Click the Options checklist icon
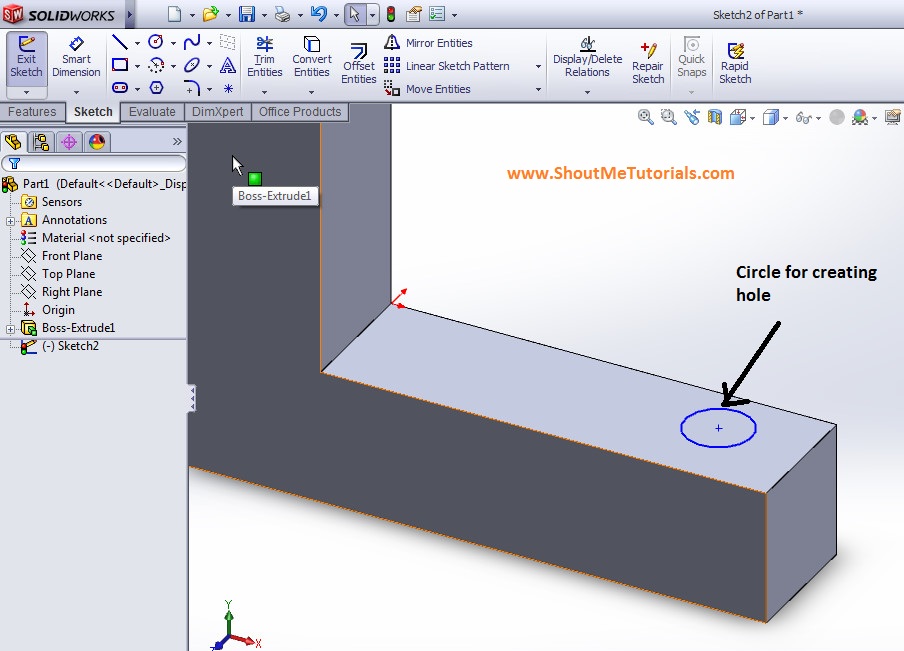The height and width of the screenshot is (651, 904). (x=437, y=14)
